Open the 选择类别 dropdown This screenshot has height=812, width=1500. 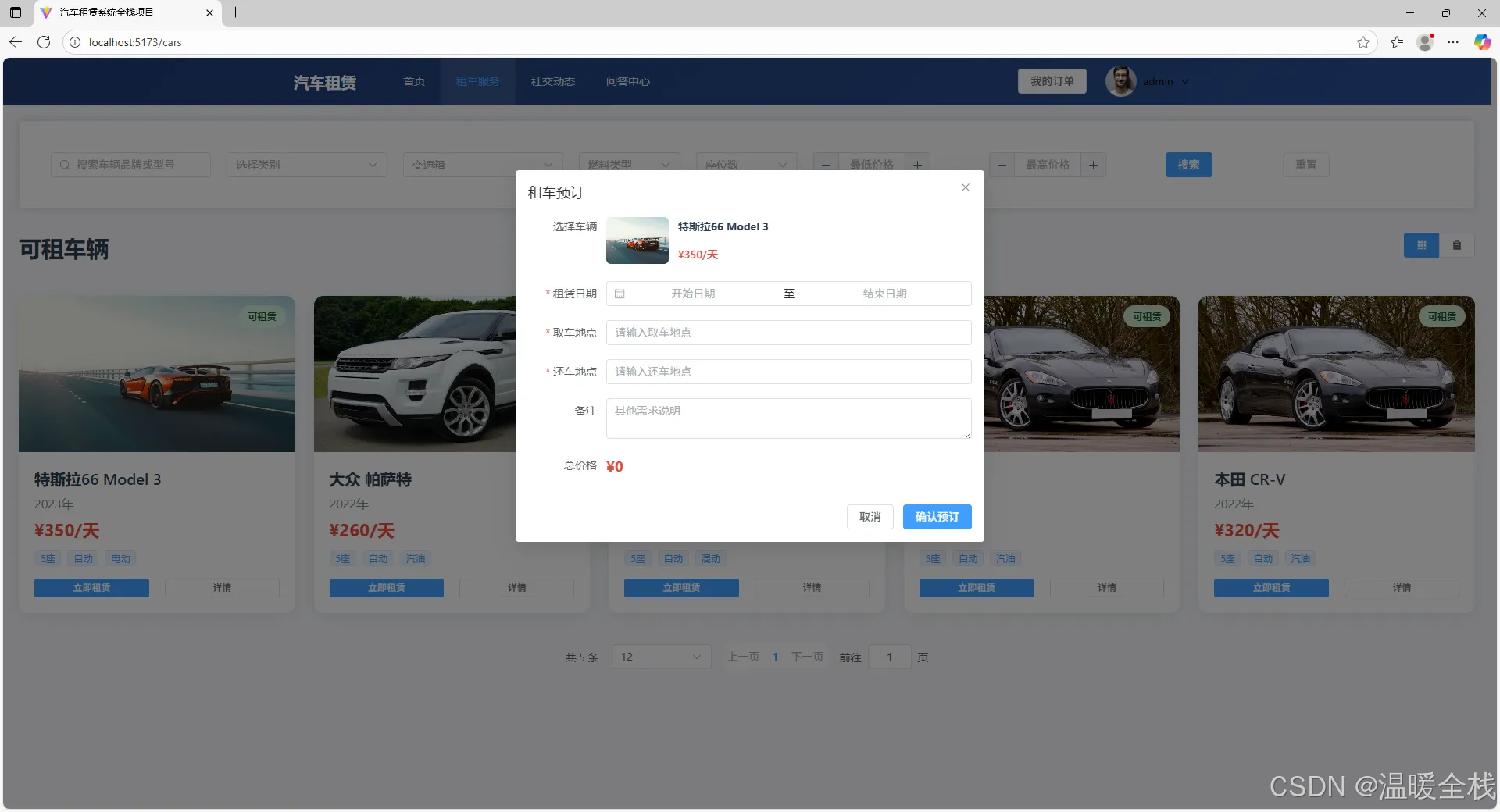[x=307, y=165]
